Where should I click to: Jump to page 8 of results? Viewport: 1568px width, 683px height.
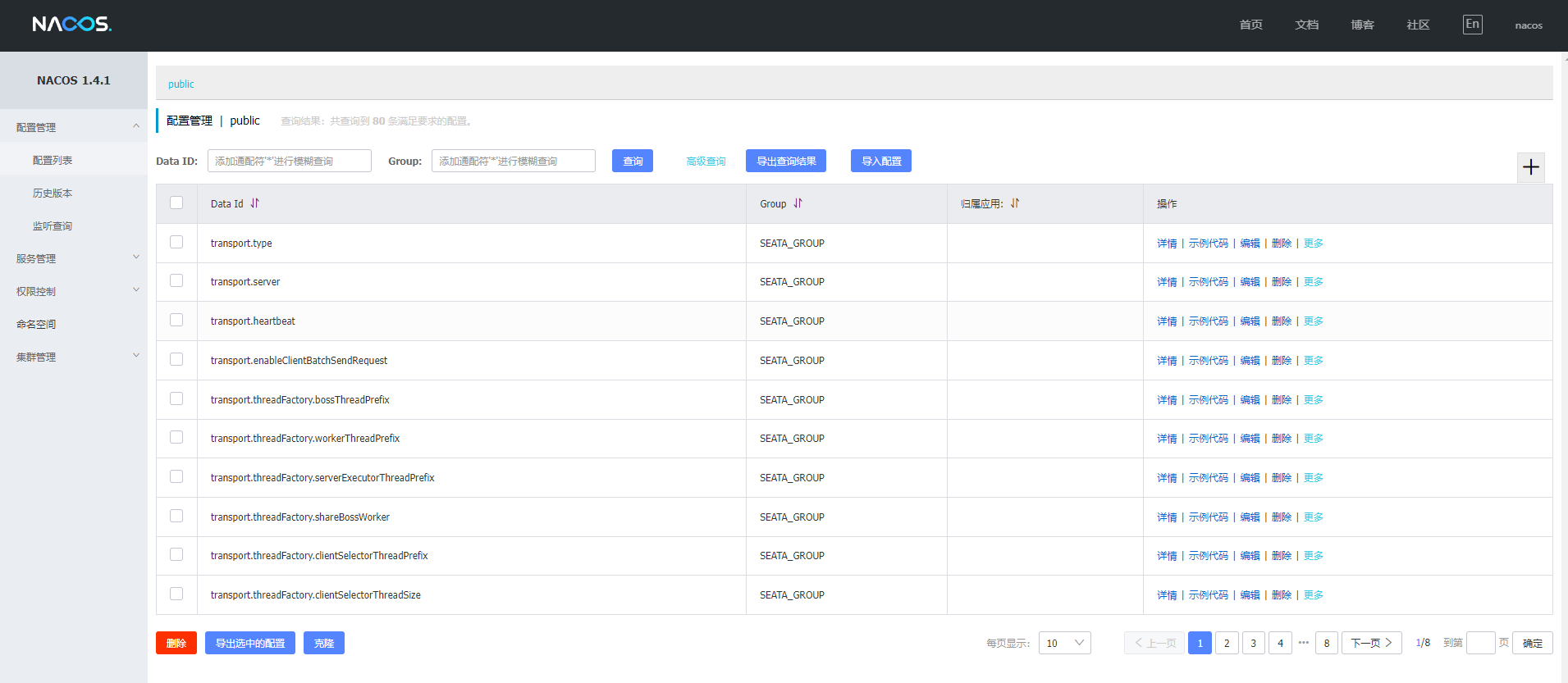[x=1327, y=643]
